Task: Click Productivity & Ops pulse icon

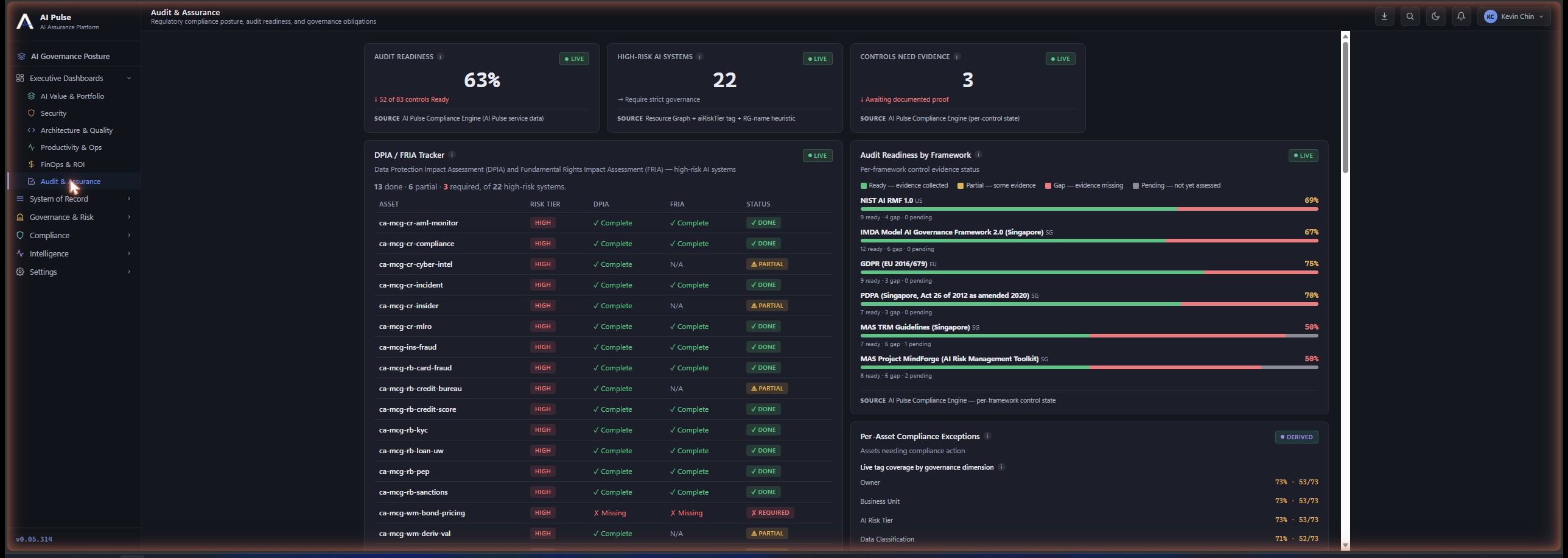Action: (31, 147)
